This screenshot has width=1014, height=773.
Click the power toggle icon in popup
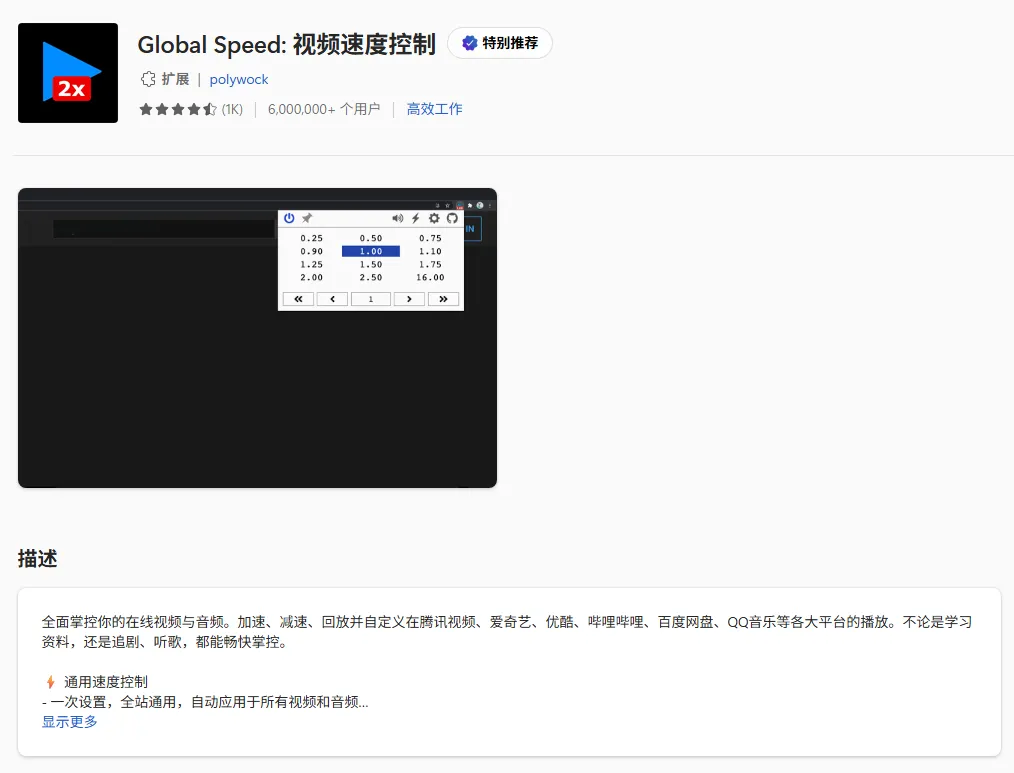289,218
